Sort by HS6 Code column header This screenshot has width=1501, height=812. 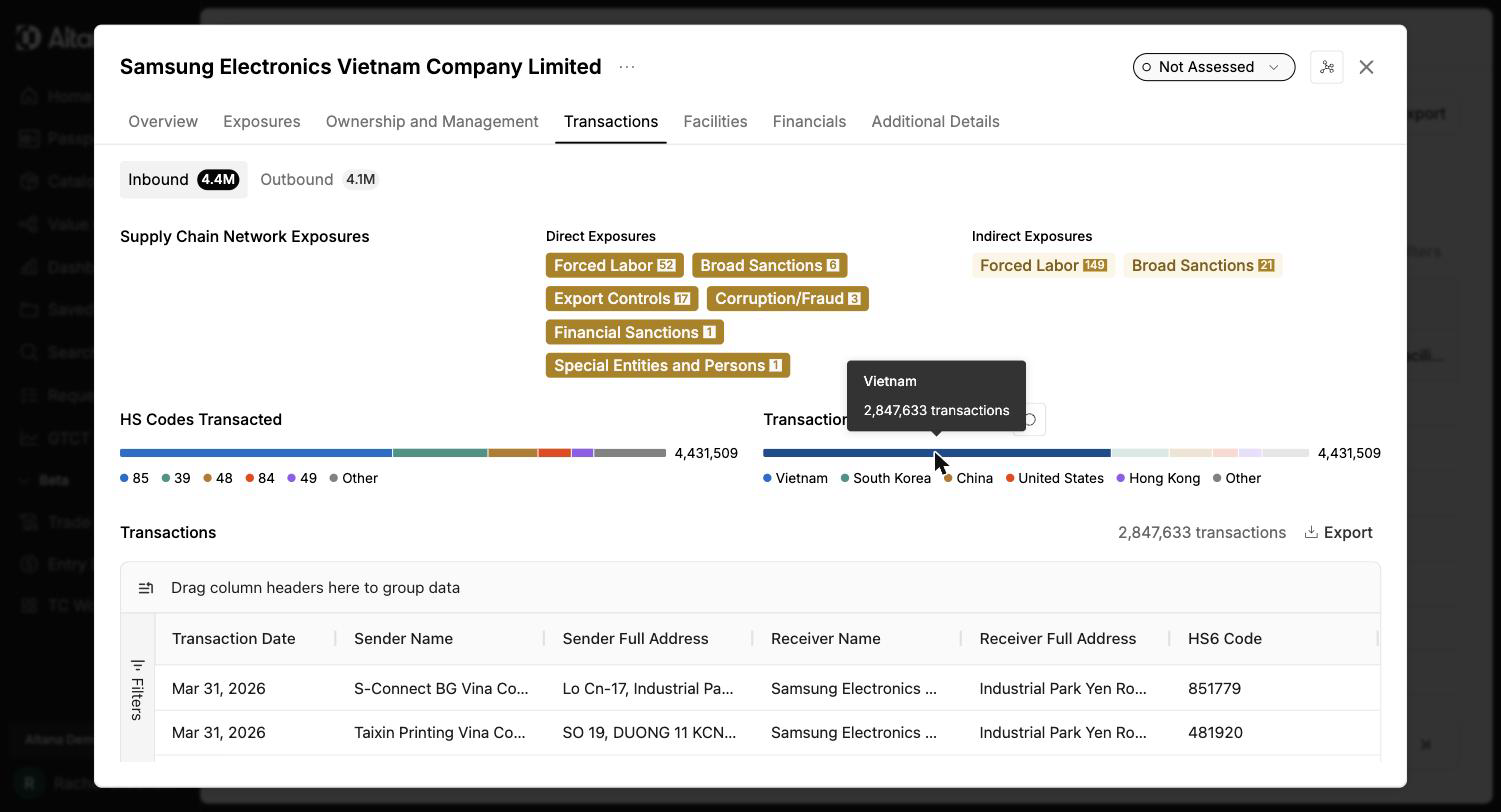1225,638
